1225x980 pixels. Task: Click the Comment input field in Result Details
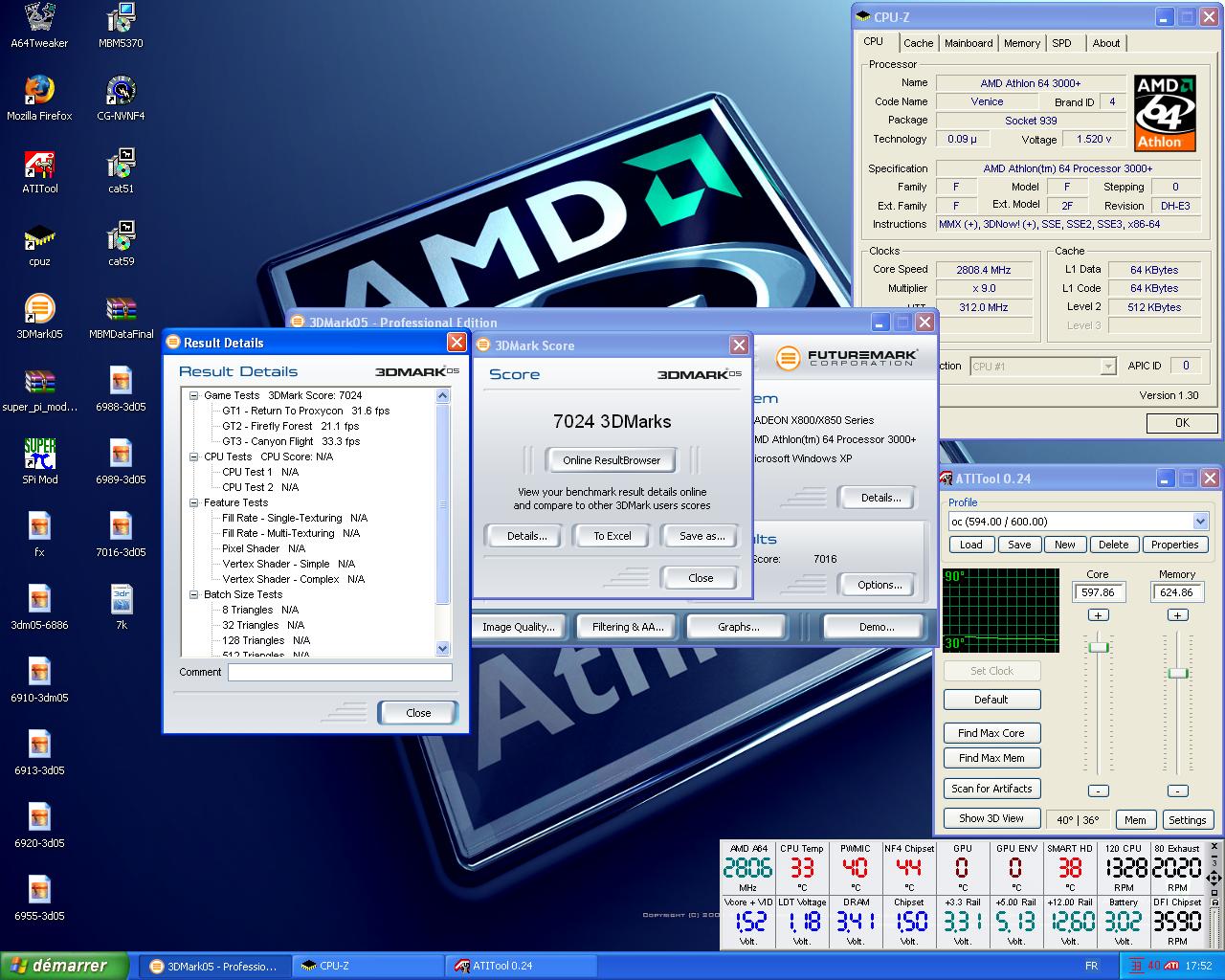click(x=340, y=673)
